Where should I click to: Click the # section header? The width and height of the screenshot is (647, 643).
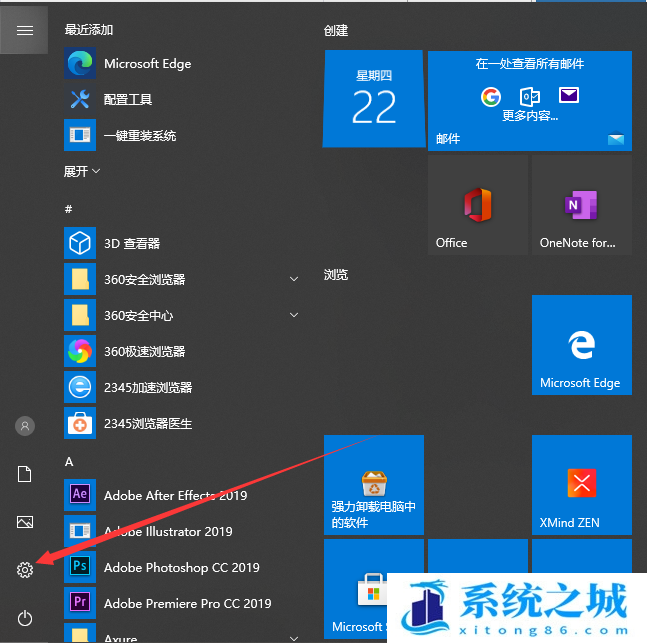point(69,209)
